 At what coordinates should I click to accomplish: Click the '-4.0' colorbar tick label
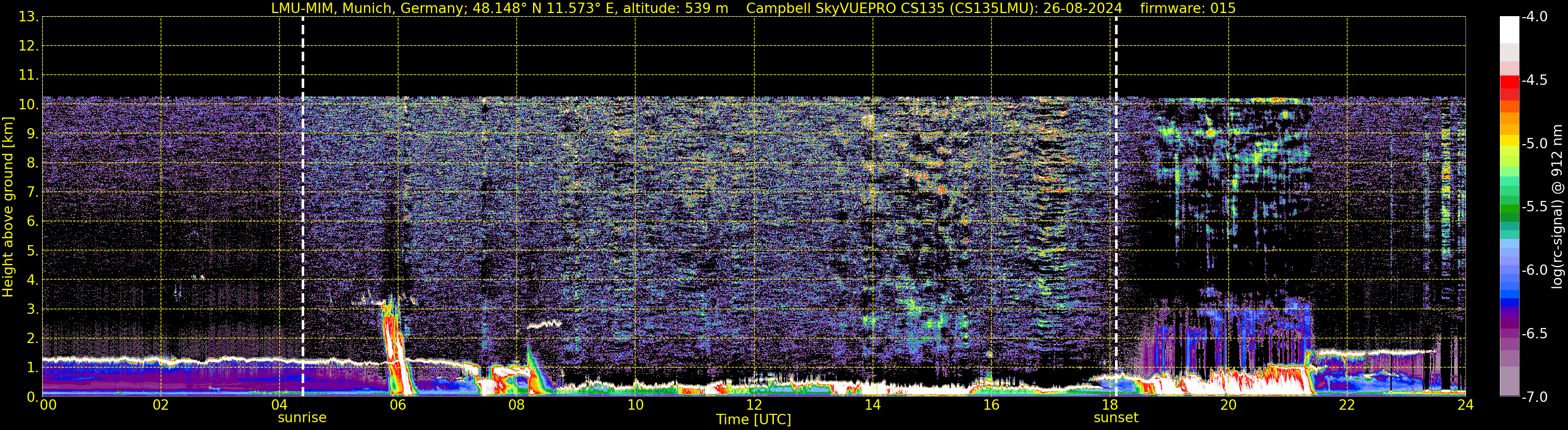click(x=1534, y=17)
